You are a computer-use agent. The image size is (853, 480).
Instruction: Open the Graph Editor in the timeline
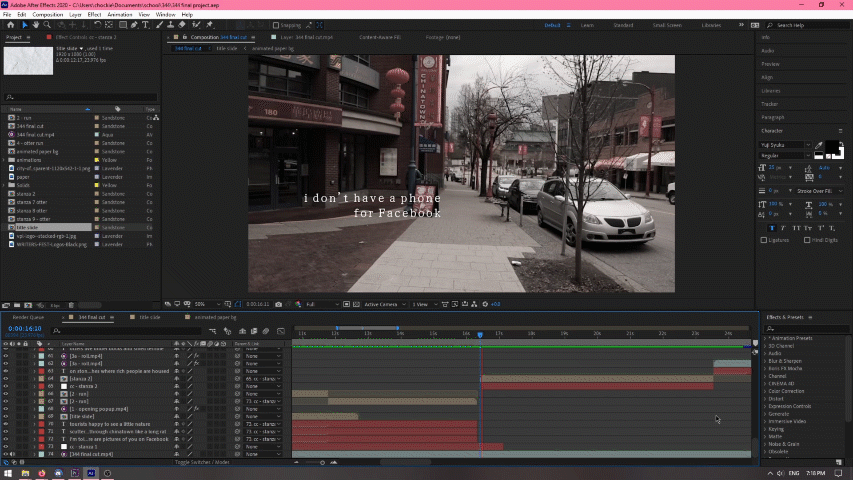282,330
